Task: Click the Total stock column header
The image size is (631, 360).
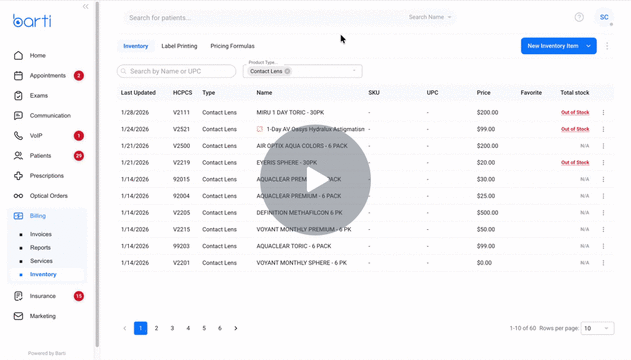Action: [x=575, y=93]
